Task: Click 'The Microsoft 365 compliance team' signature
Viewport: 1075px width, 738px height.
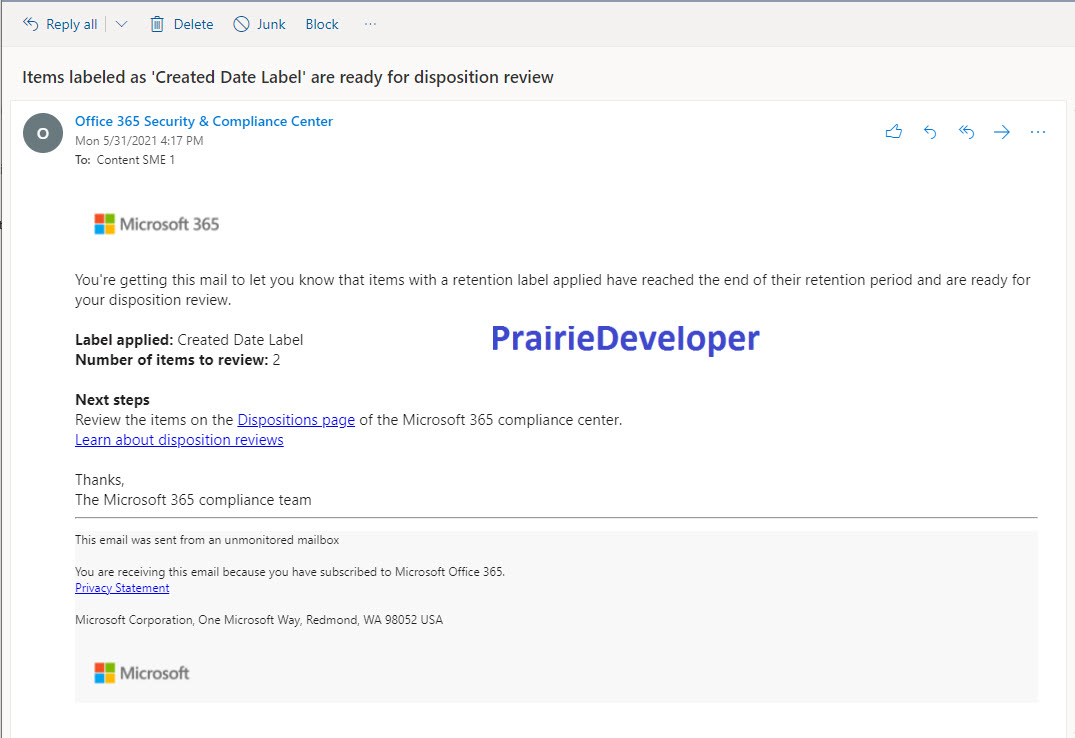Action: pos(193,500)
